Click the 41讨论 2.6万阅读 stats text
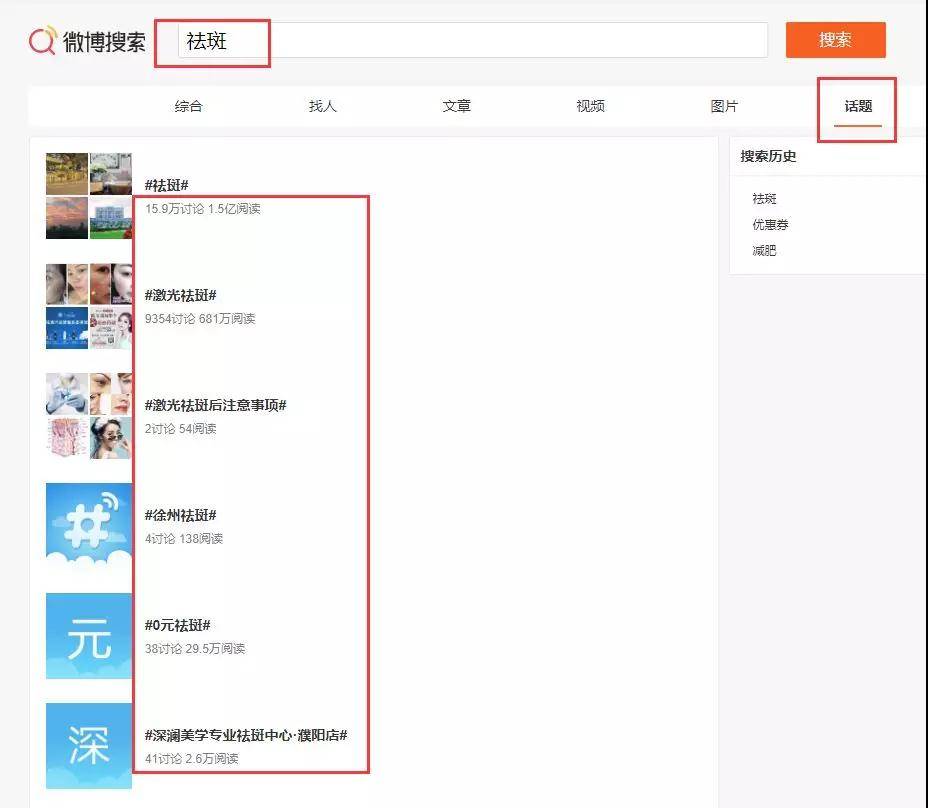The image size is (928, 808). 191,759
